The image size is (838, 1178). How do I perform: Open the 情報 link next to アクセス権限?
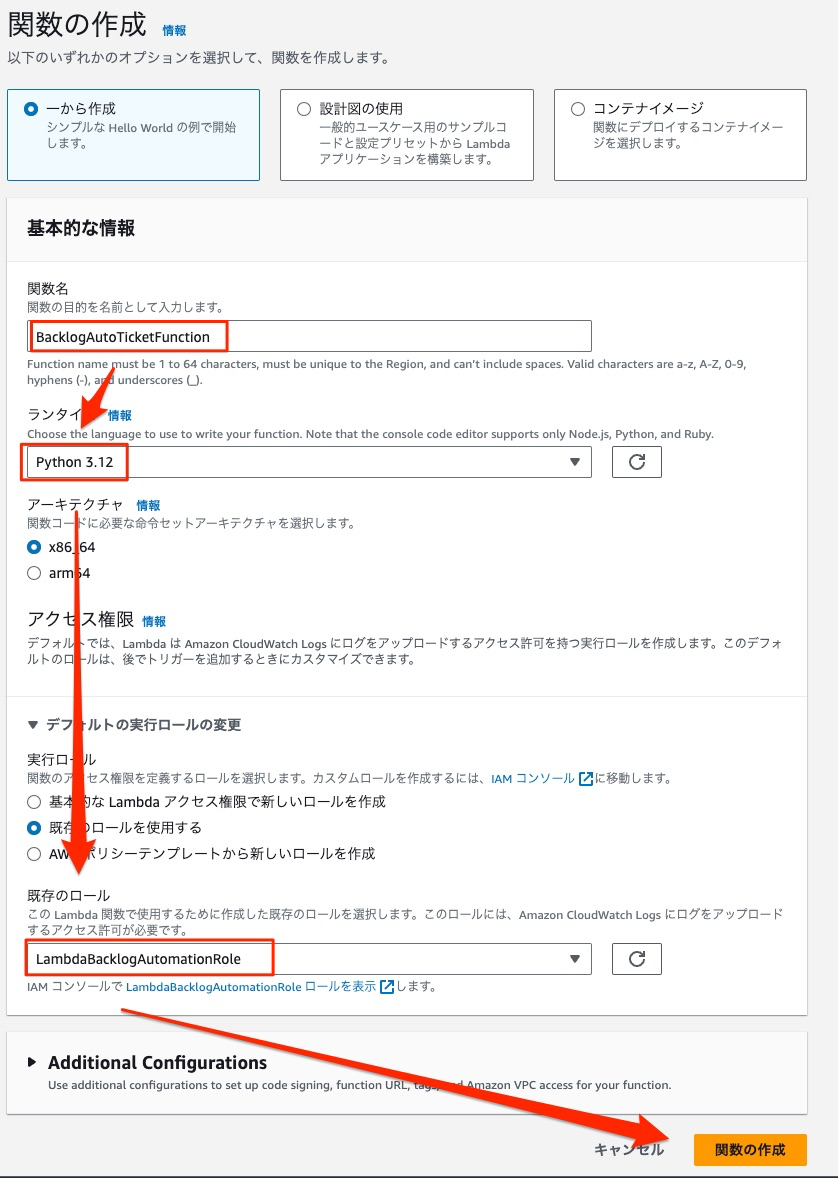(x=154, y=621)
